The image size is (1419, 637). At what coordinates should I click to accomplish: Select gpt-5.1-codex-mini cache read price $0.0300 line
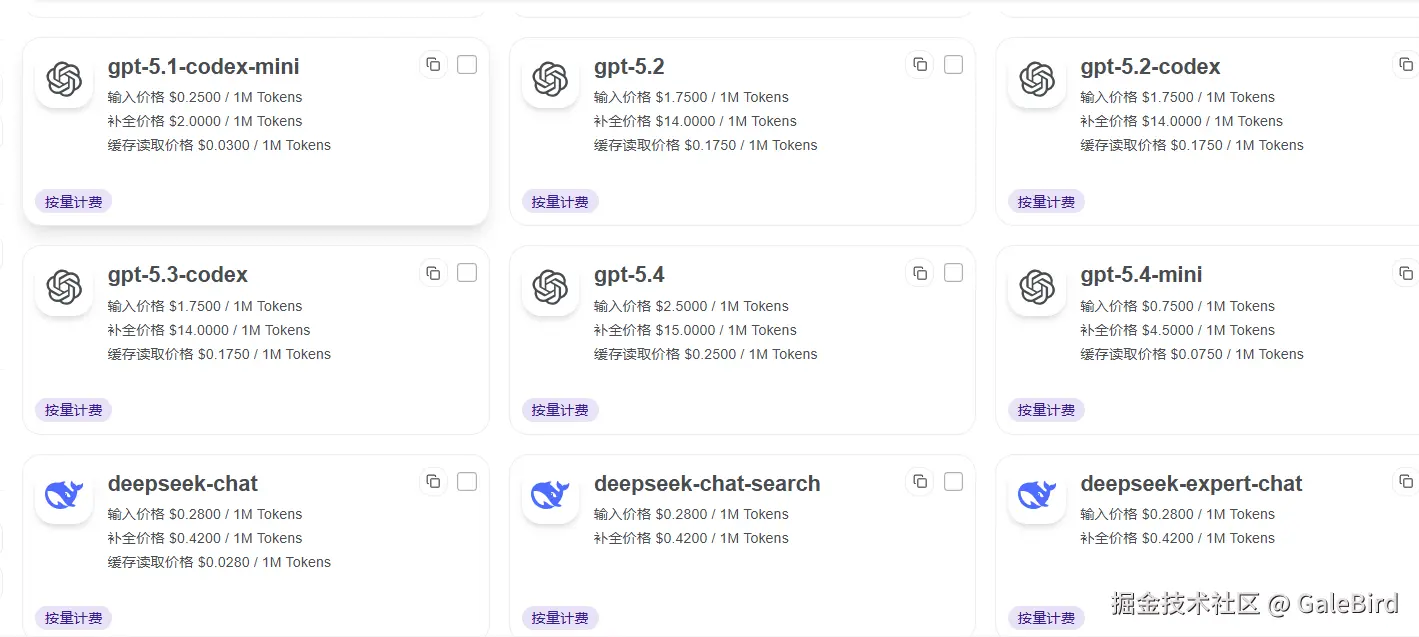219,145
